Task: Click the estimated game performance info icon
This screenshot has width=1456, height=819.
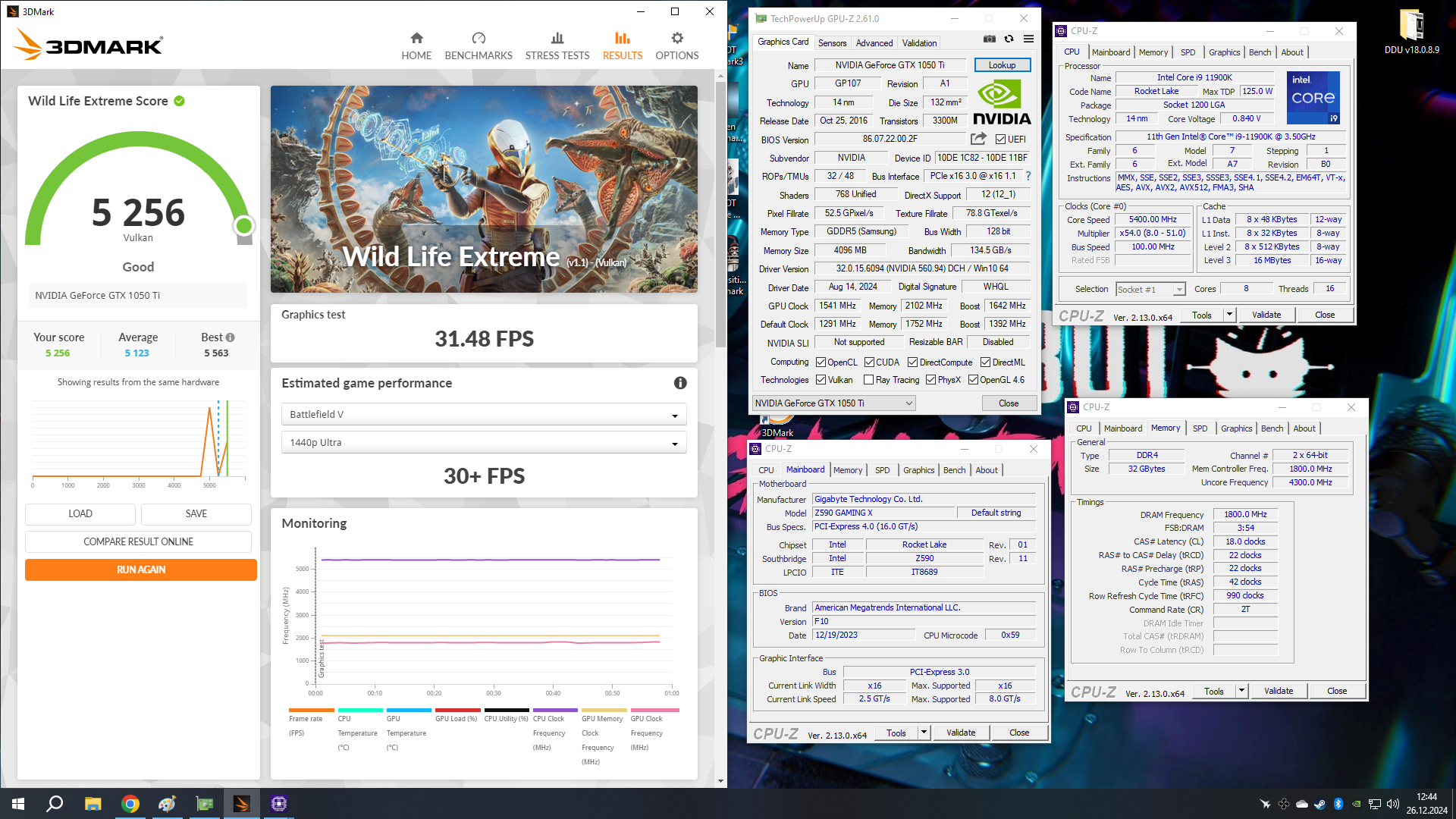Action: click(x=680, y=383)
